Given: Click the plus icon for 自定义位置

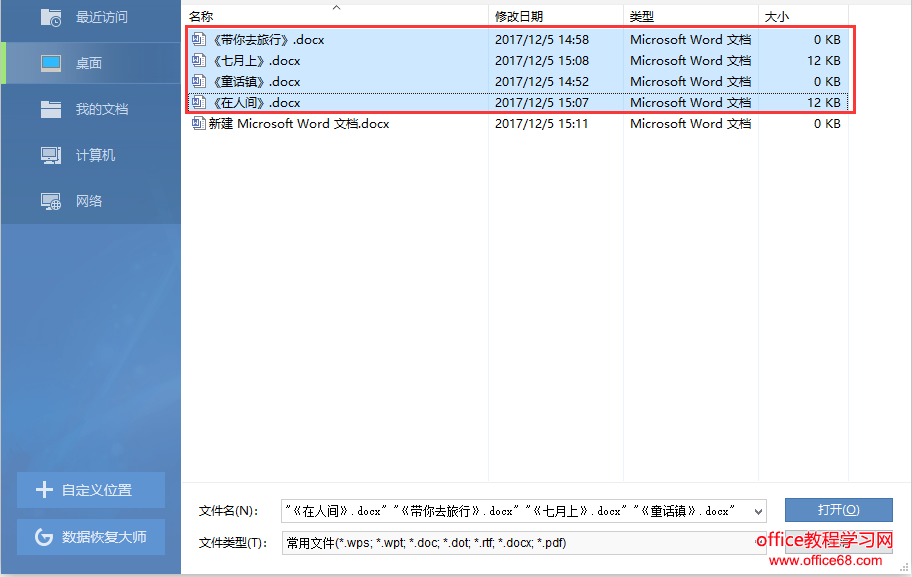Looking at the screenshot, I should pyautogui.click(x=44, y=490).
